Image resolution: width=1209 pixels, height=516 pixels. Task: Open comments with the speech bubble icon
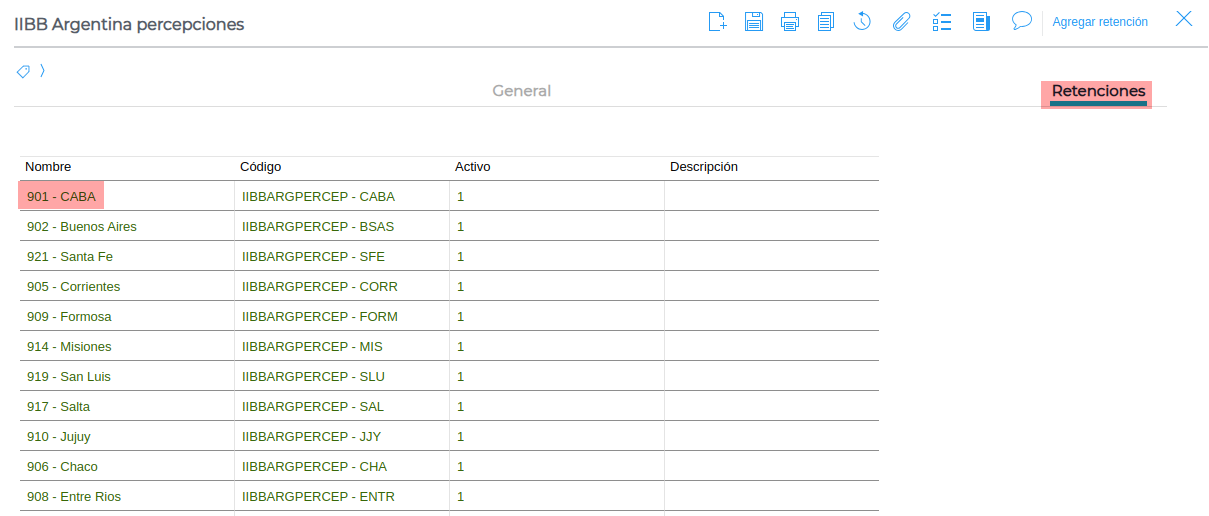point(1021,20)
